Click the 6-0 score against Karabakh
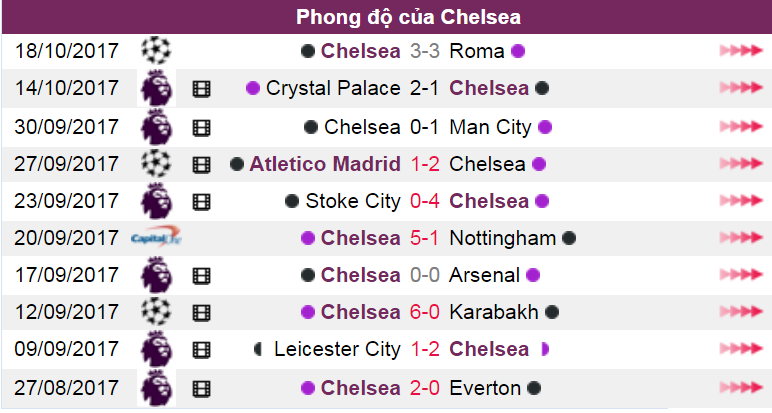Image resolution: width=772 pixels, height=413 pixels. pos(424,312)
